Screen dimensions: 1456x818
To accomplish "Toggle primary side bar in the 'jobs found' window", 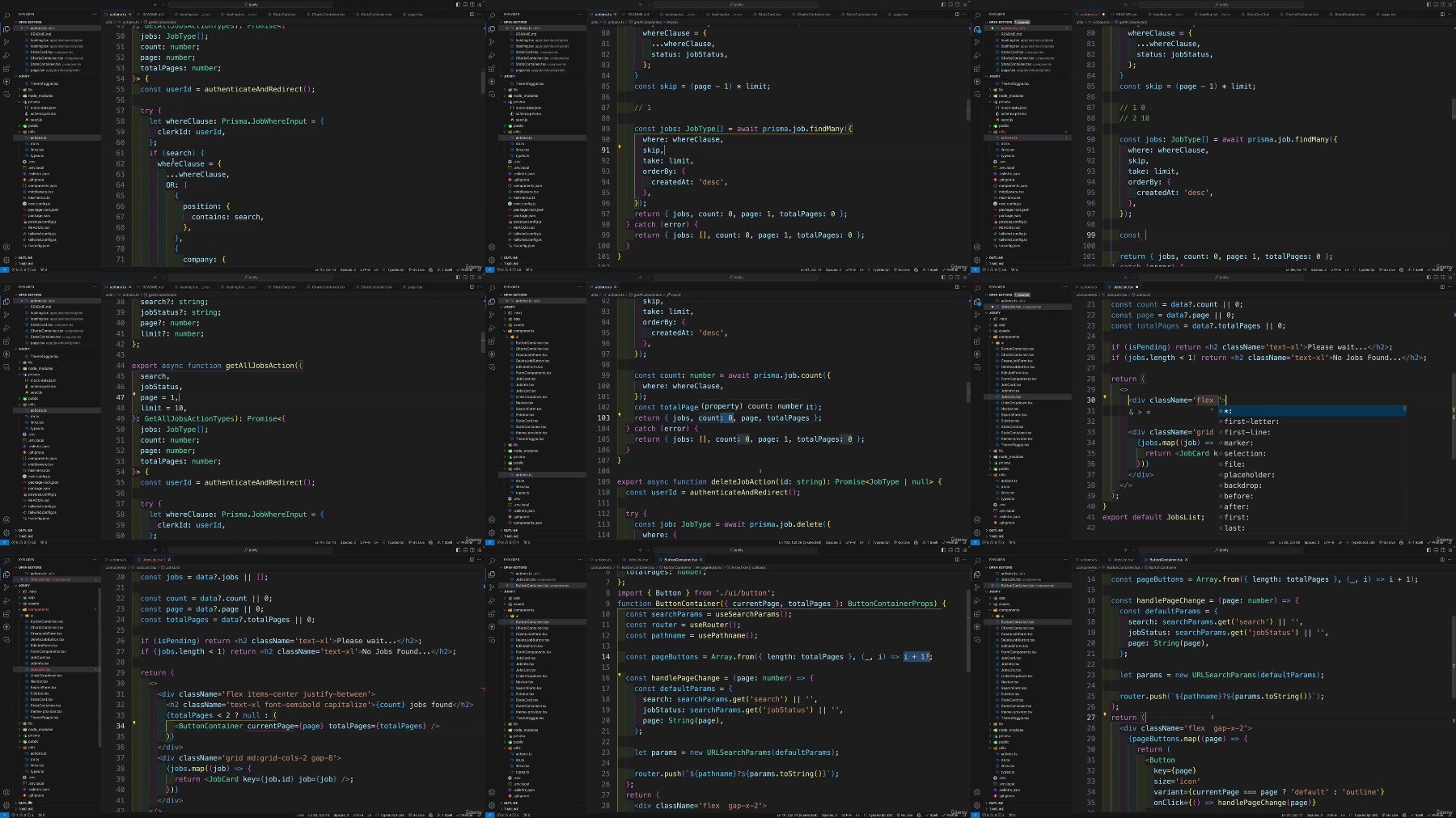I will pos(458,550).
